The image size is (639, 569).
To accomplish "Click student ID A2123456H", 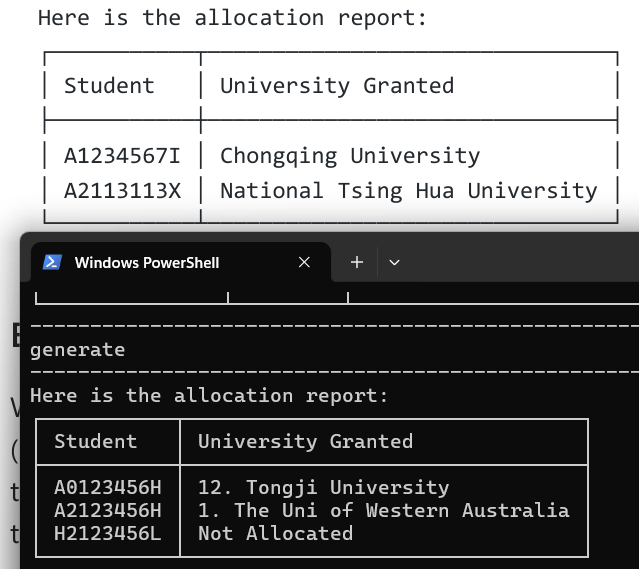I will (108, 511).
